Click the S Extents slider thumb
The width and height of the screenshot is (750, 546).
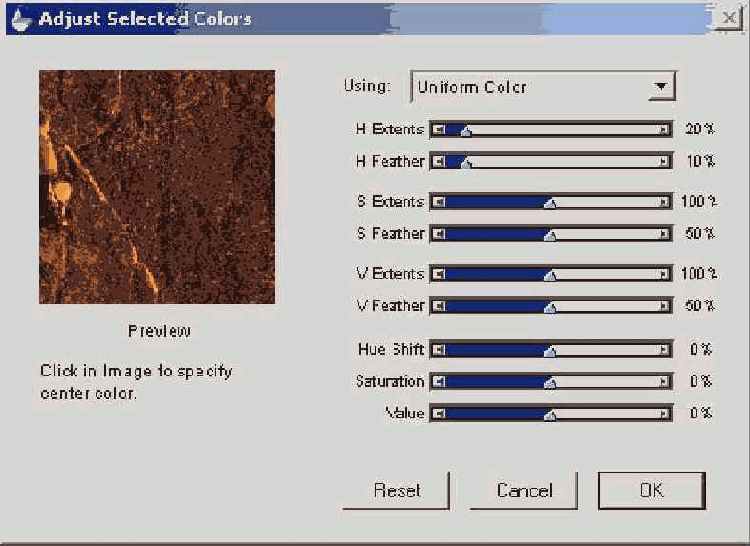pos(550,203)
